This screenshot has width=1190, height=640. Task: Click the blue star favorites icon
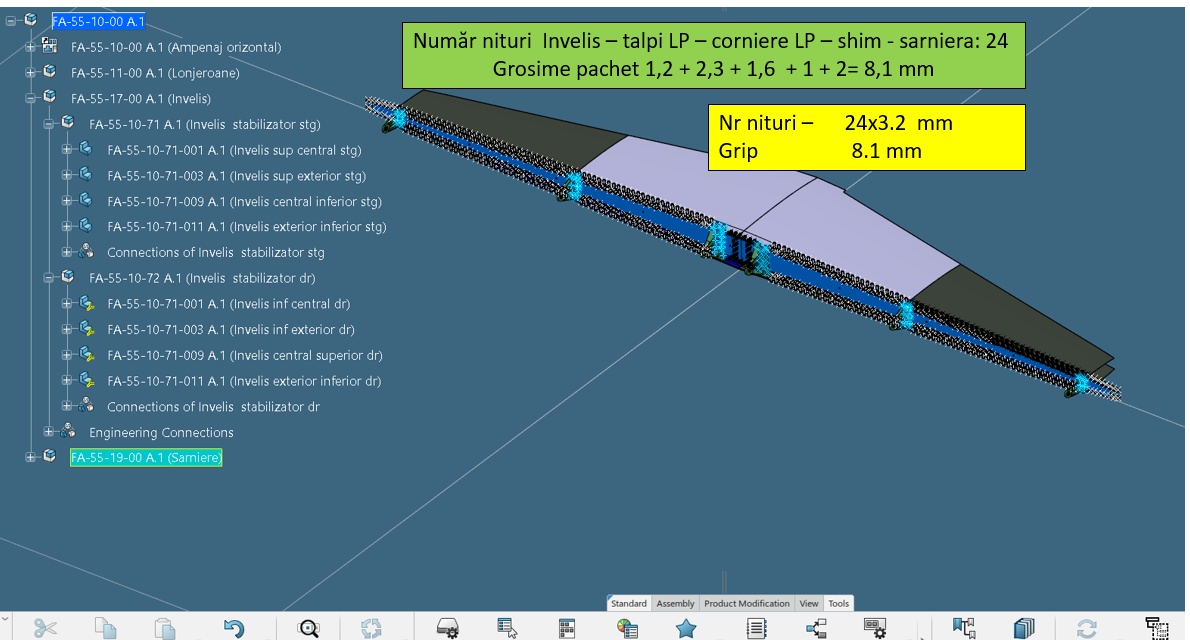click(686, 628)
